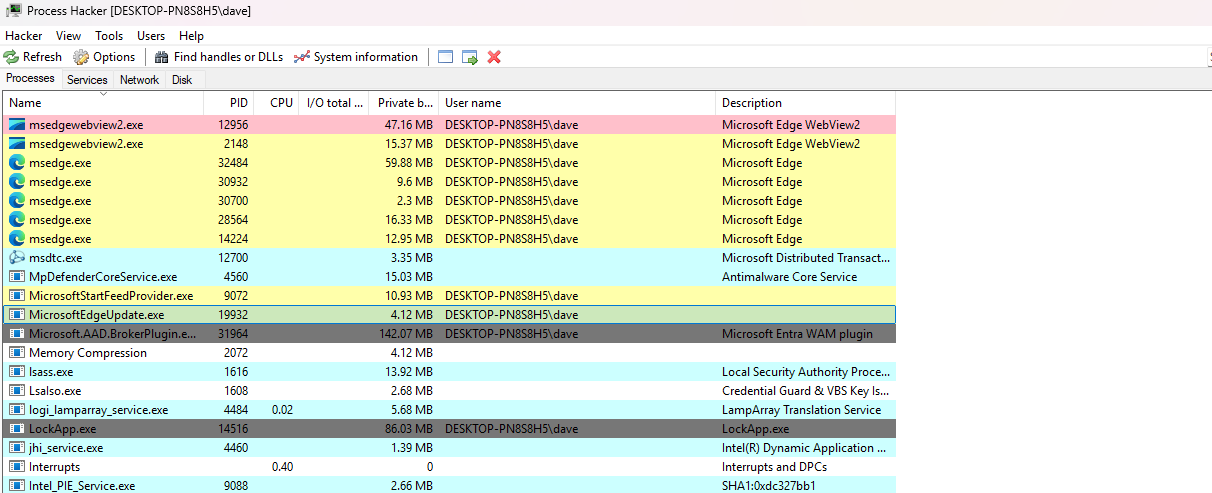Click the LampArray Translation Service description
Image resolution: width=1212 pixels, height=493 pixels.
802,410
